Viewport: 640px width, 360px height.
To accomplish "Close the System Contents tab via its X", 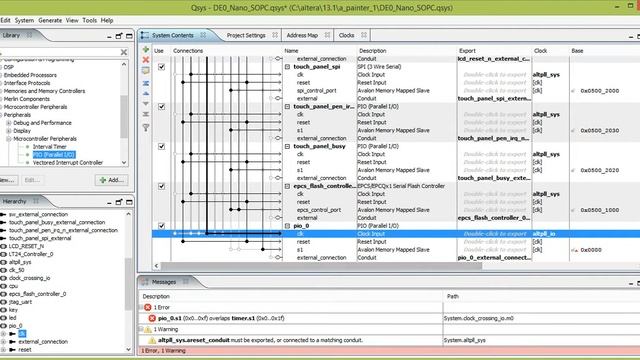I will (x=203, y=35).
